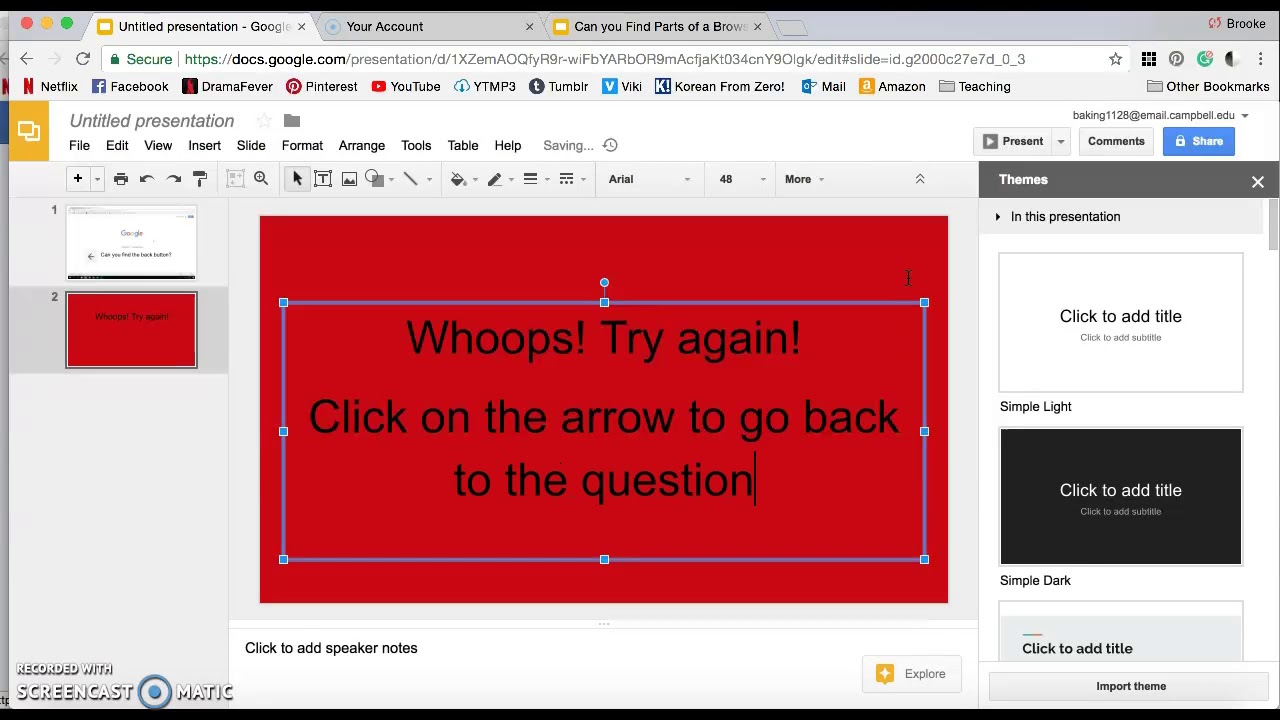Image resolution: width=1280 pixels, height=720 pixels.
Task: Open the Line weight options
Action: coord(530,179)
